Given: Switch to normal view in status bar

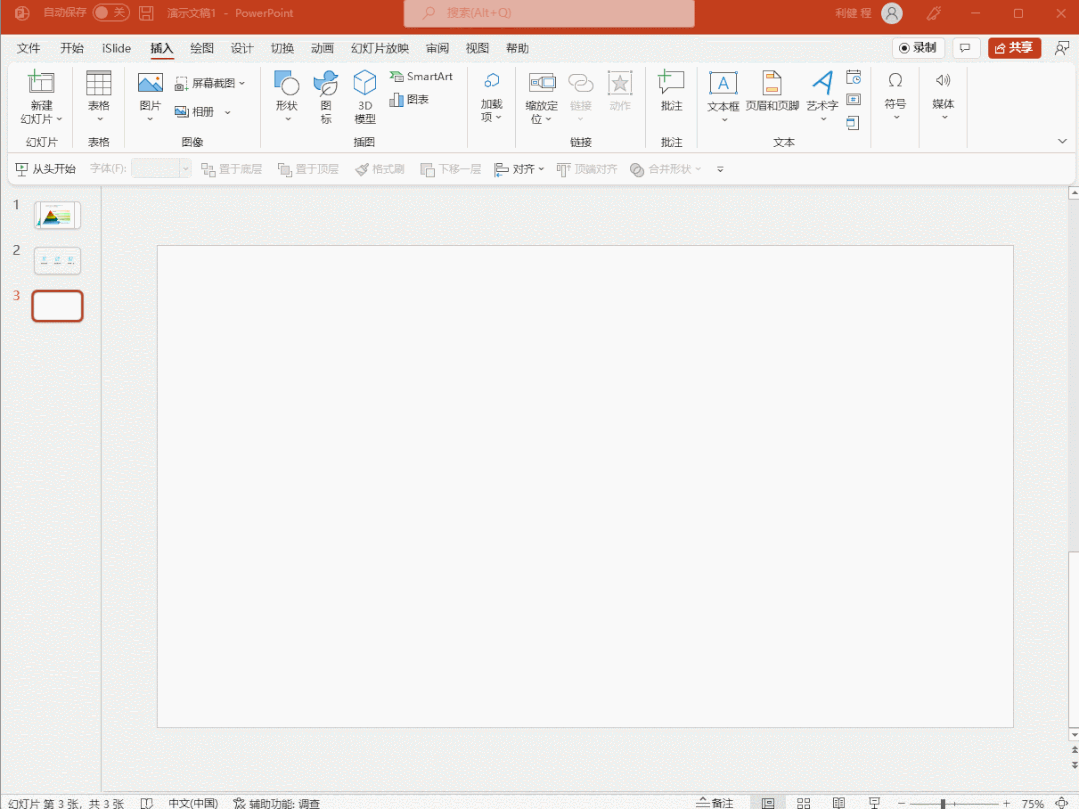Looking at the screenshot, I should click(767, 802).
